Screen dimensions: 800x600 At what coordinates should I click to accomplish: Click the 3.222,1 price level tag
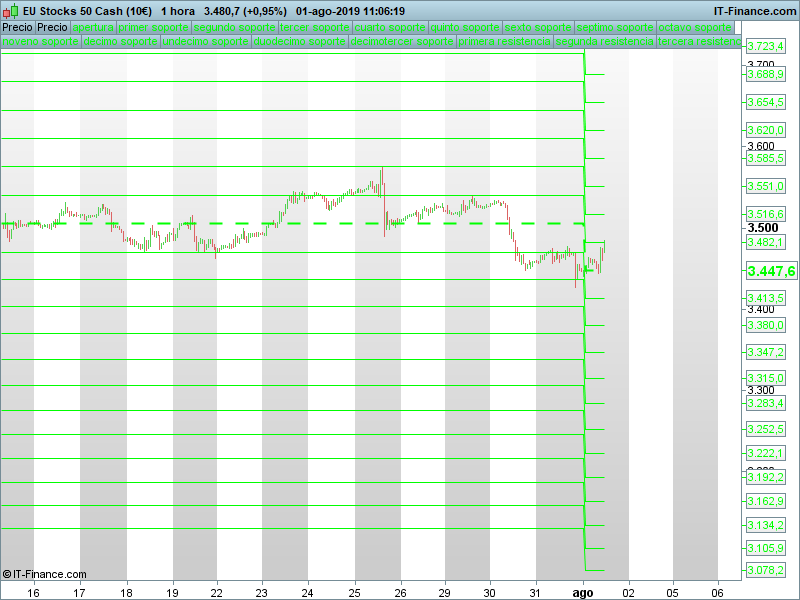[765, 453]
